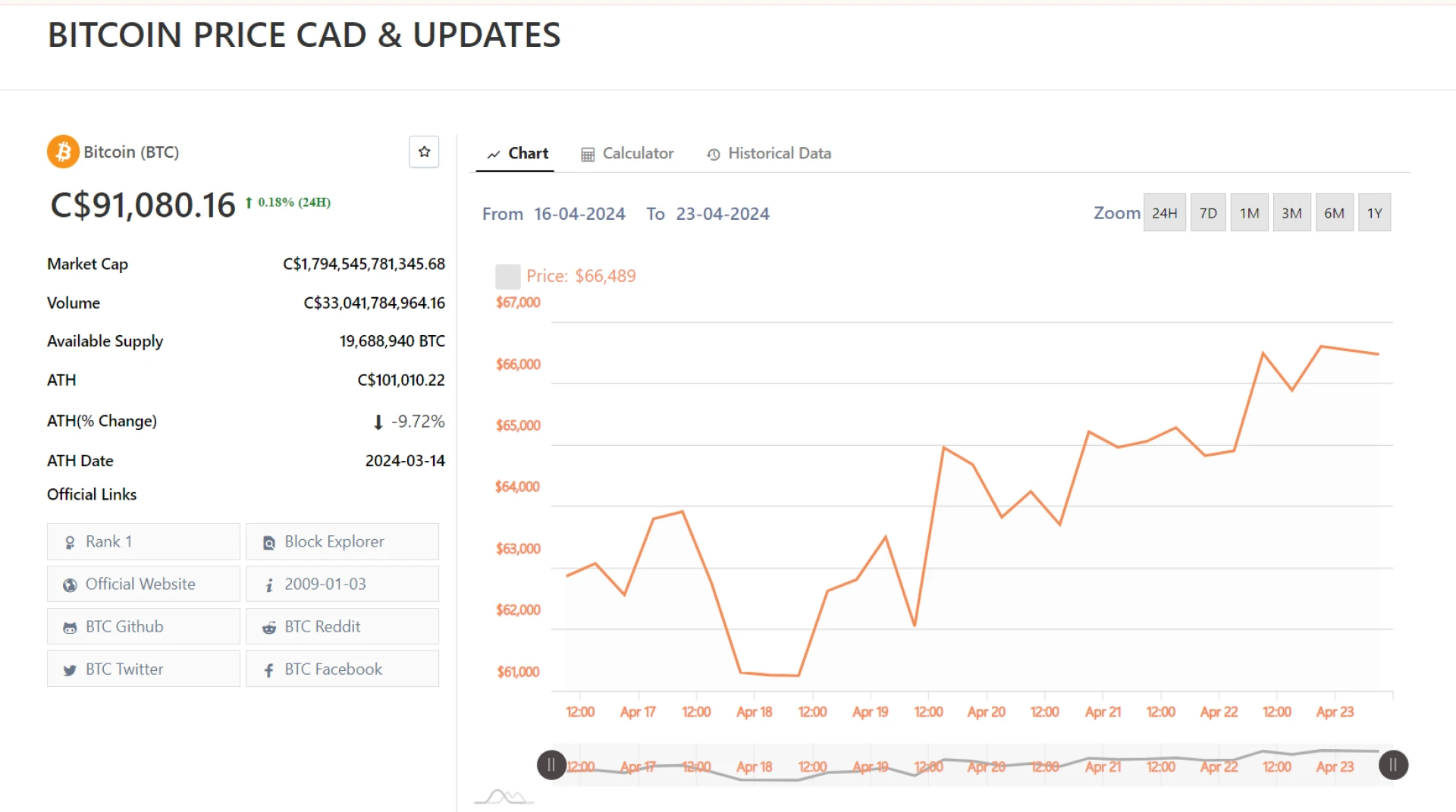Click the Facebook icon on BTC Facebook
The height and width of the screenshot is (812, 1456).
(x=269, y=669)
